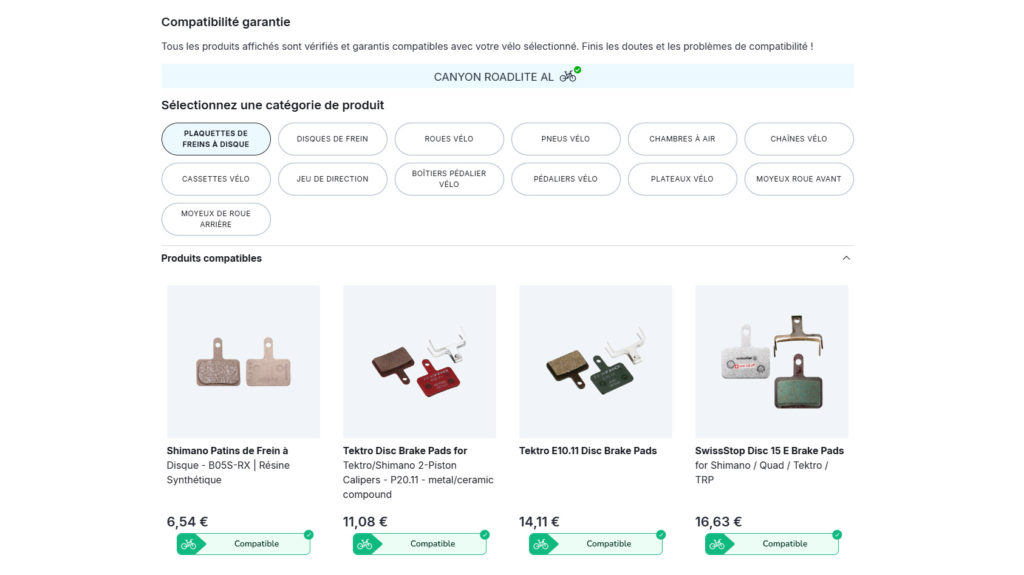1024x575 pixels.
Task: Click bike icon on Tektro E10.11 compatible badge
Action: pos(540,544)
